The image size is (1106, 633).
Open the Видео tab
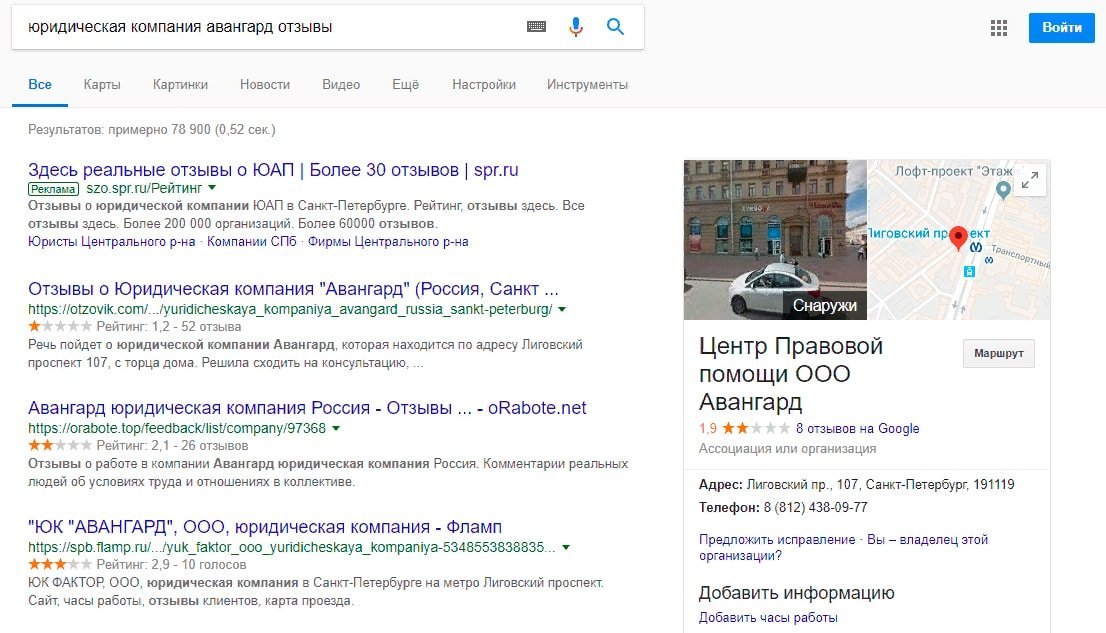coord(341,85)
